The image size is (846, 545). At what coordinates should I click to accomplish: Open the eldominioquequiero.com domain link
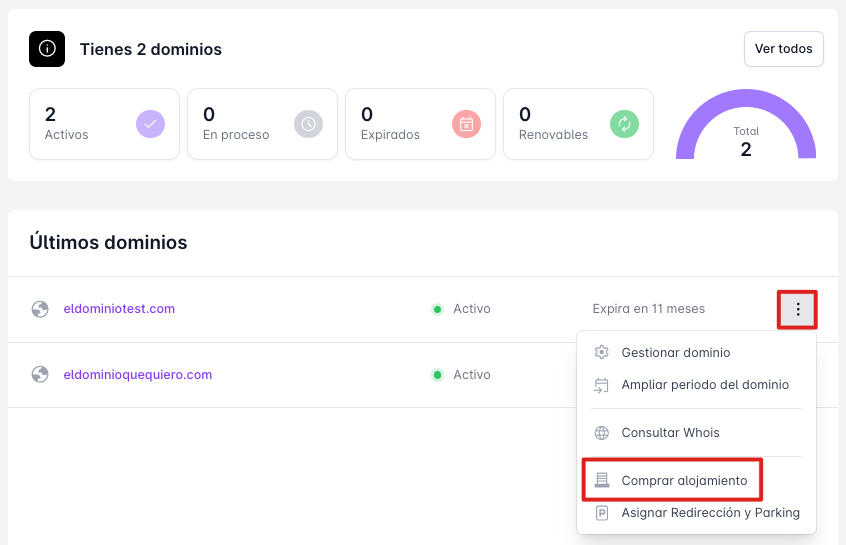(138, 375)
